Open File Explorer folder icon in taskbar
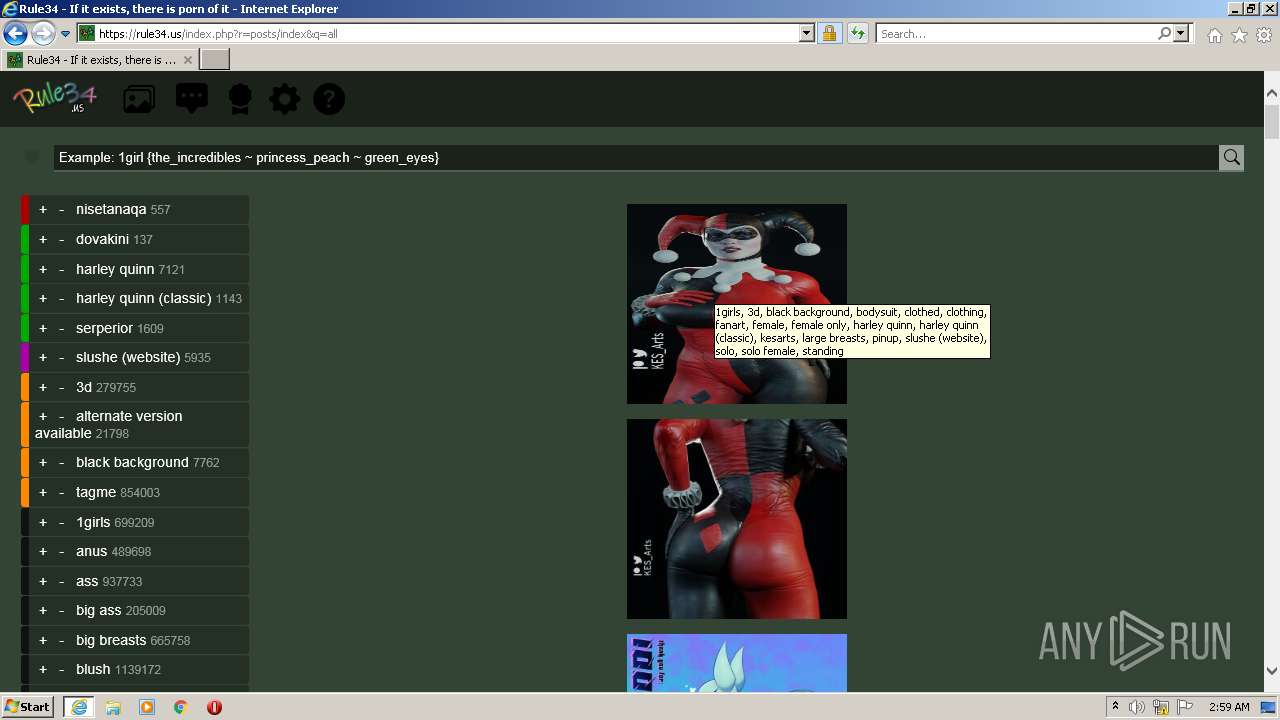Image resolution: width=1280 pixels, height=720 pixels. pyautogui.click(x=113, y=707)
